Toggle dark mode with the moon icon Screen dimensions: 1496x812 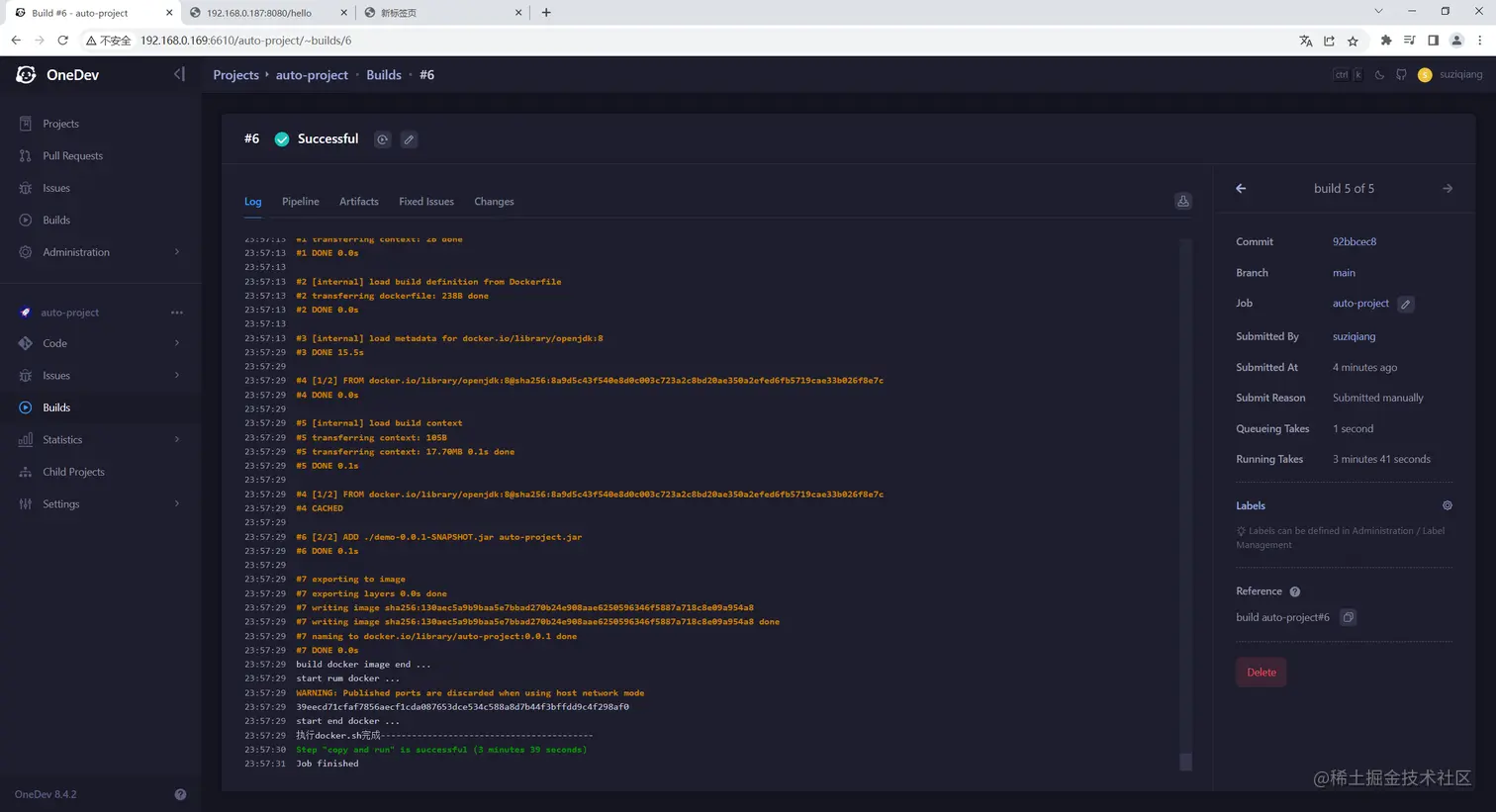pos(1379,75)
